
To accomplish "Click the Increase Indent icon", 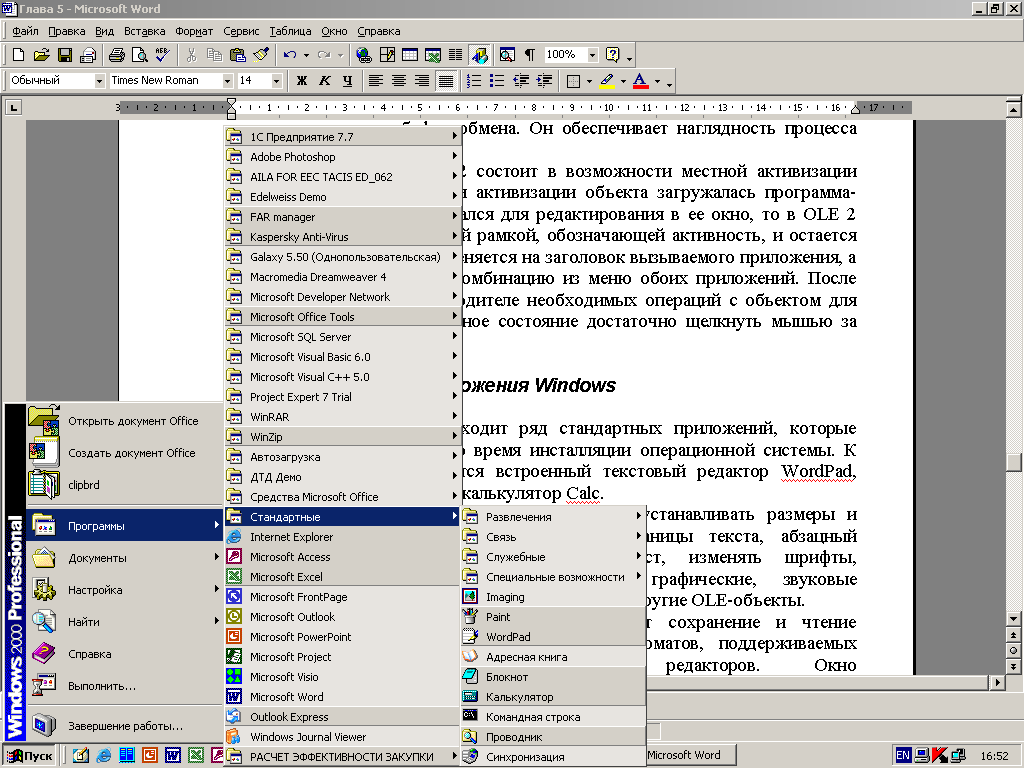I will pyautogui.click(x=544, y=80).
